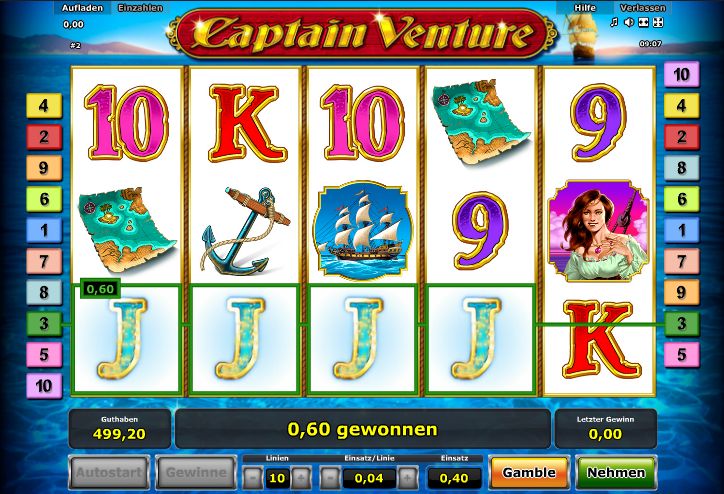The width and height of the screenshot is (724, 494).
Task: Click the lady portrait symbol on reel five
Action: [598, 230]
